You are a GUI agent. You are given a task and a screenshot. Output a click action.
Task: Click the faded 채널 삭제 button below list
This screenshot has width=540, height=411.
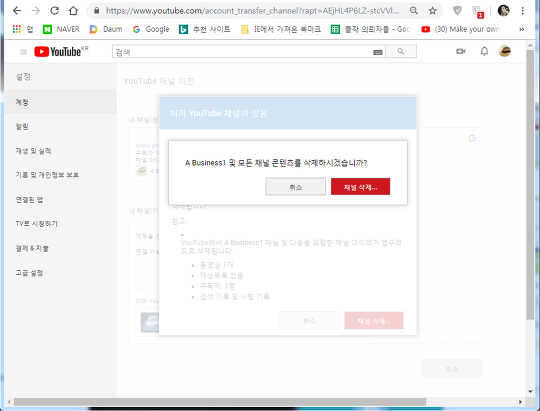tap(374, 321)
